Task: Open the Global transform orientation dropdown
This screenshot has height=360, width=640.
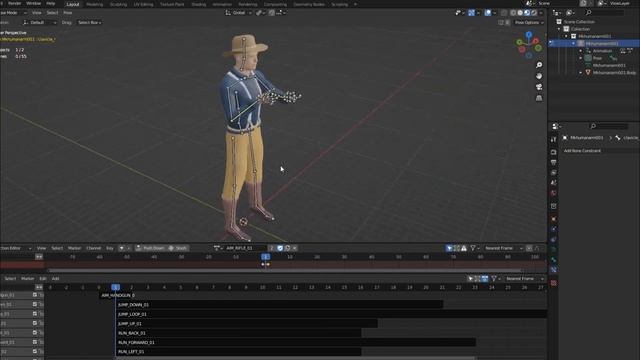Action: (239, 13)
